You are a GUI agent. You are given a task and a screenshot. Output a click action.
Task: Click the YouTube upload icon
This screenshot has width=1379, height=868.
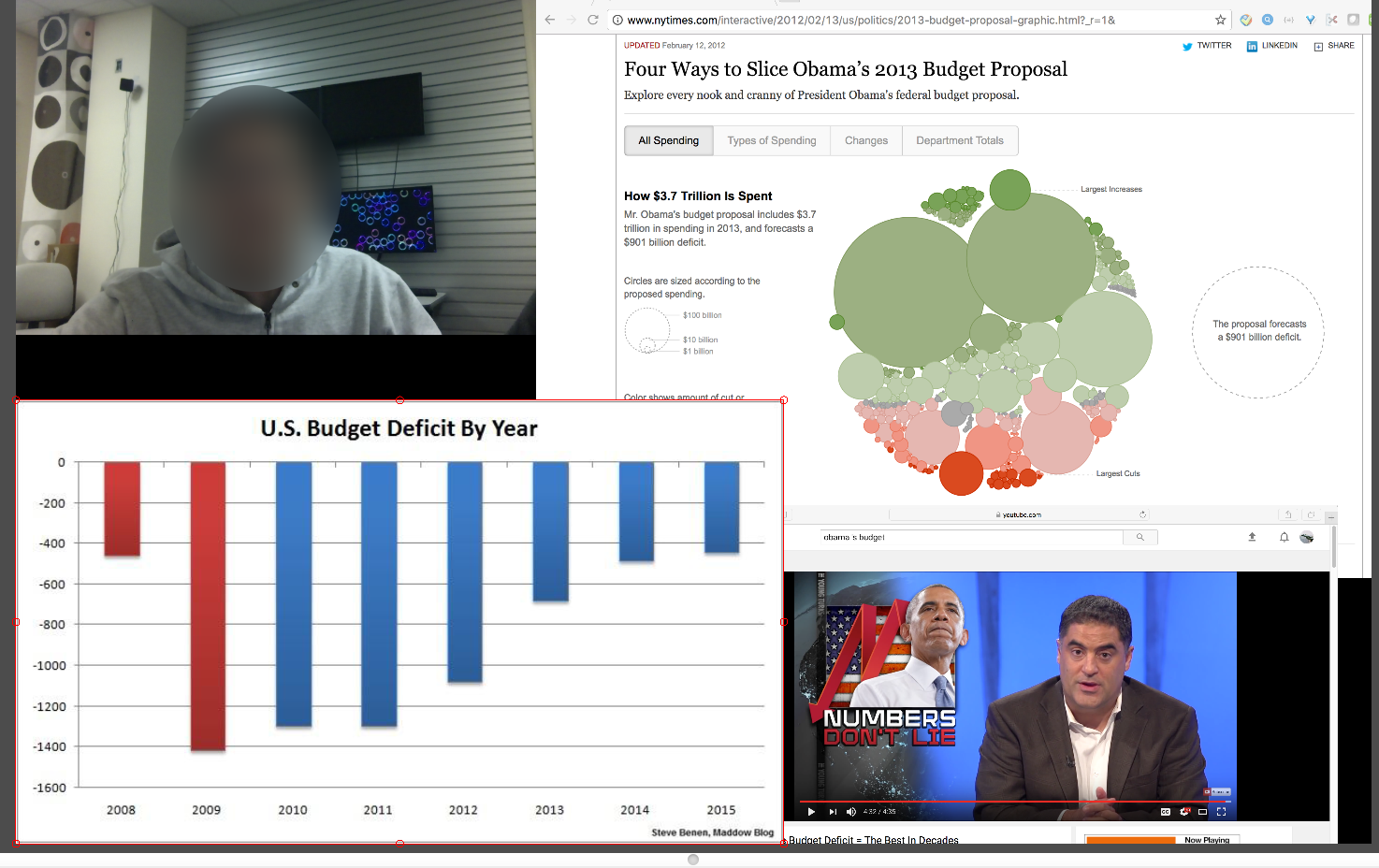pos(1252,537)
